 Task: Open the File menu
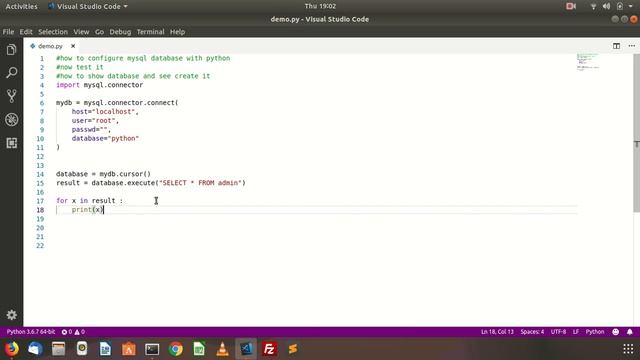[x=8, y=32]
